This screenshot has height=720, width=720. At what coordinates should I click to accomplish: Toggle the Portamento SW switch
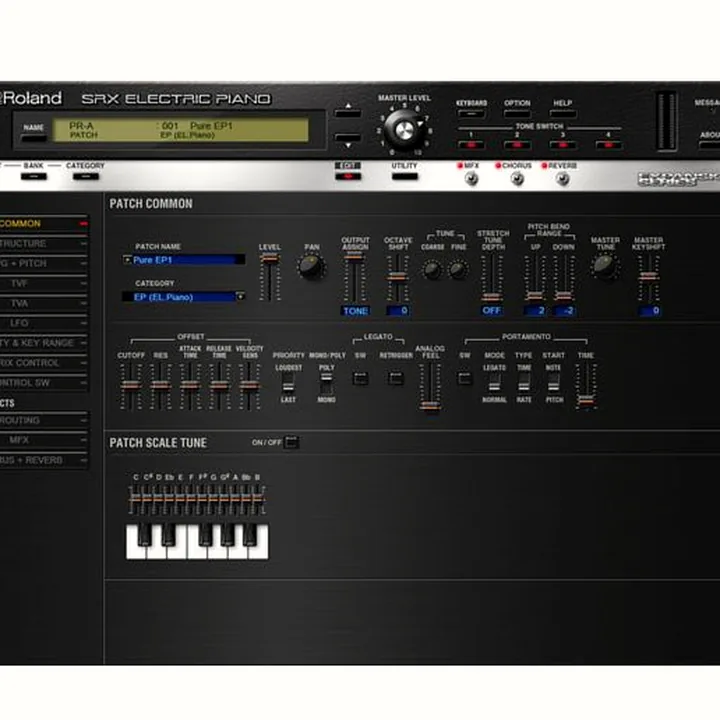pyautogui.click(x=465, y=378)
